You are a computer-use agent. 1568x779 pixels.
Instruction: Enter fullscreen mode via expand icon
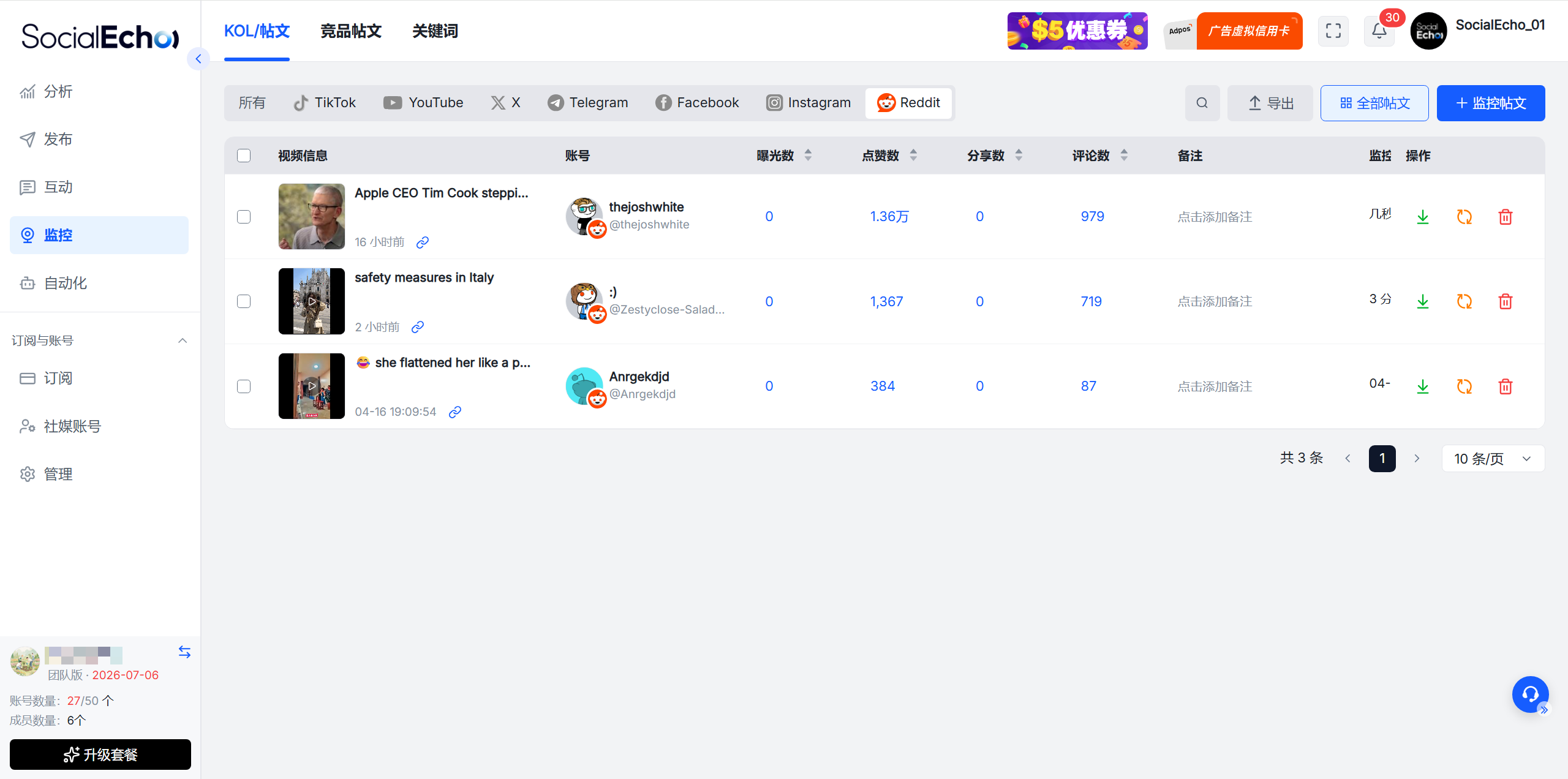pyautogui.click(x=1333, y=31)
